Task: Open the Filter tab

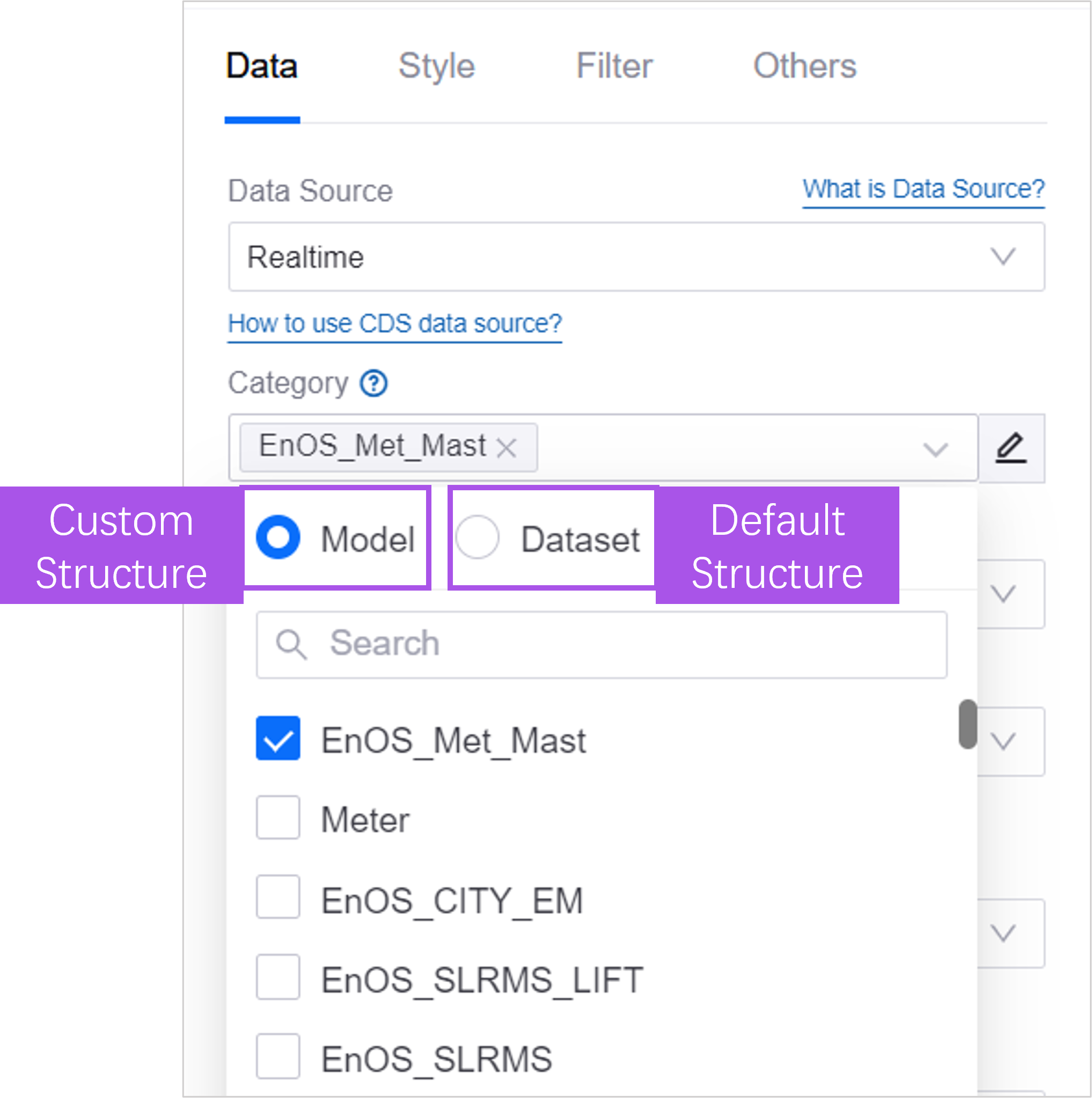Action: point(614,66)
